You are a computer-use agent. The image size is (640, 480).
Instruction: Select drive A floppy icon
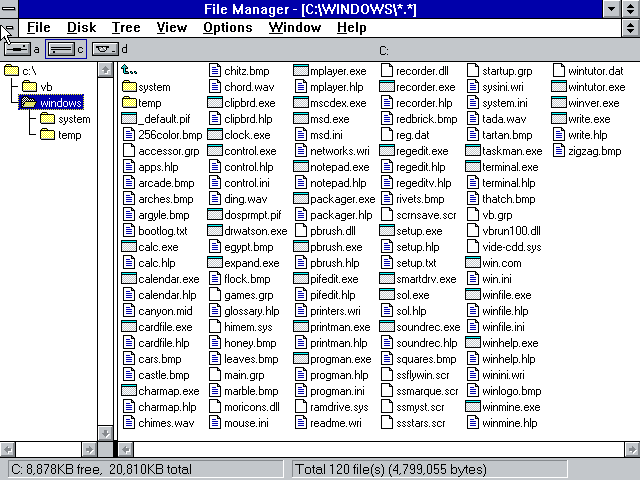(17, 48)
